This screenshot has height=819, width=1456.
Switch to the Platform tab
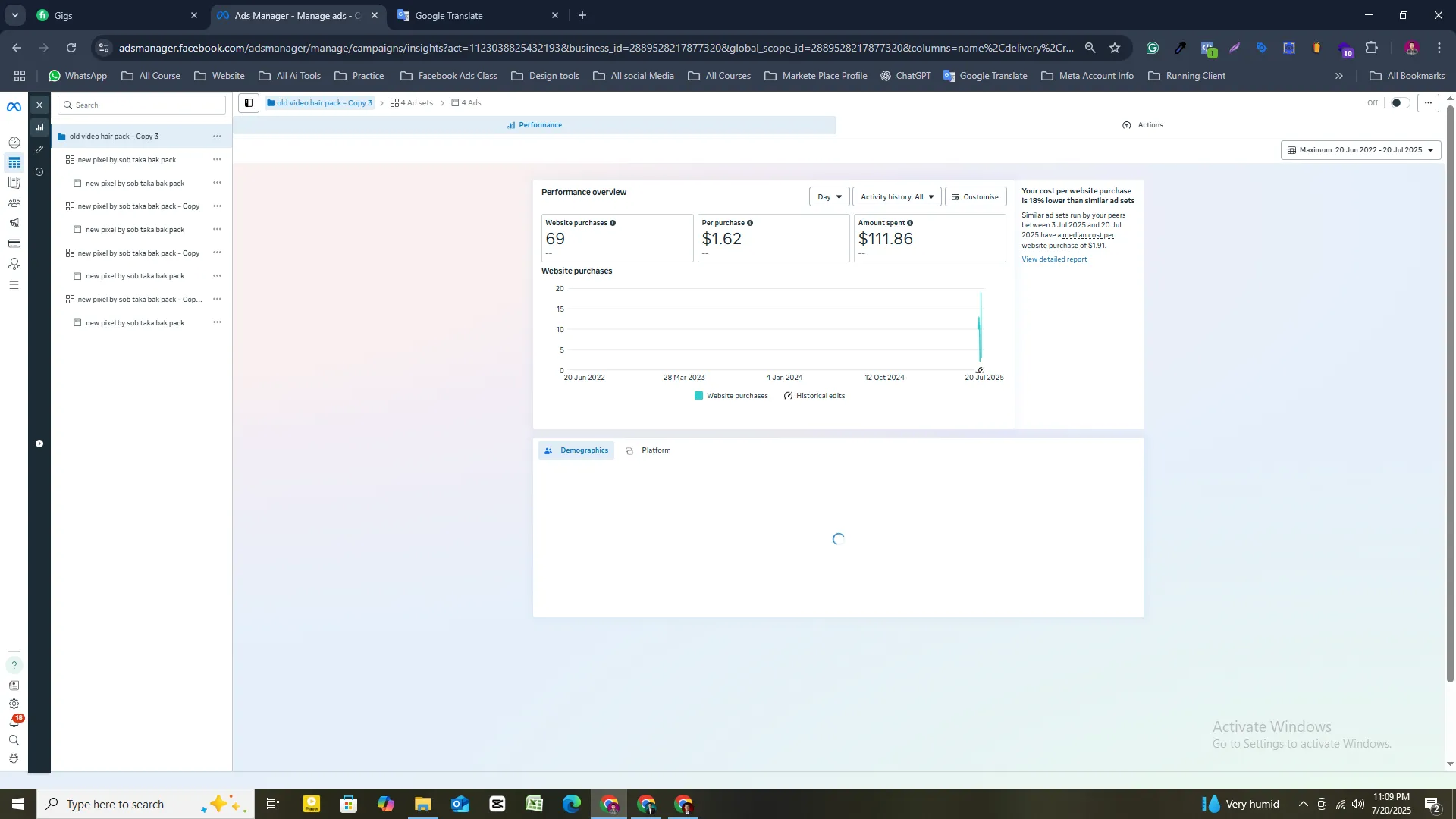(648, 450)
